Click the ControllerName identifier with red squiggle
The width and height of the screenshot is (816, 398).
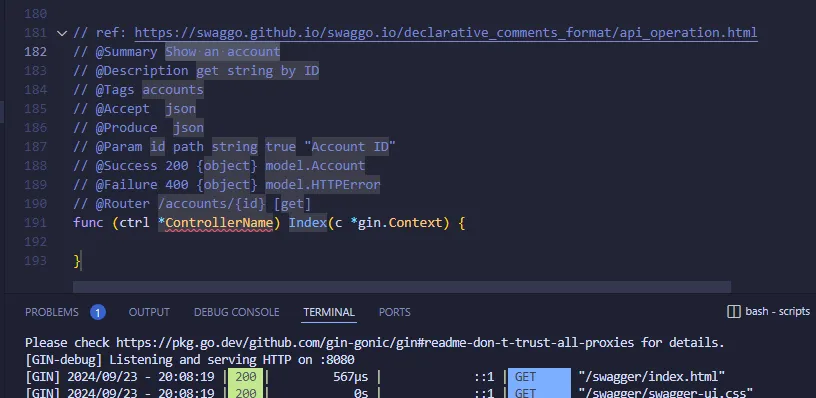point(219,223)
